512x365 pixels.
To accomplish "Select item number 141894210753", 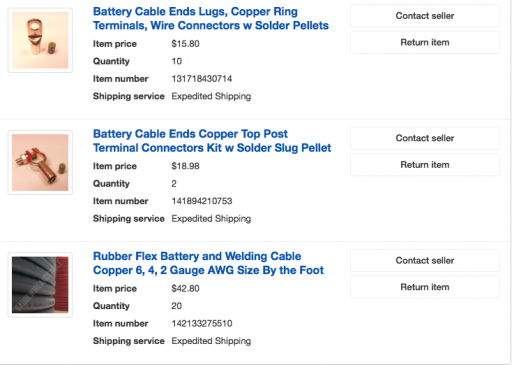I will (x=202, y=201).
